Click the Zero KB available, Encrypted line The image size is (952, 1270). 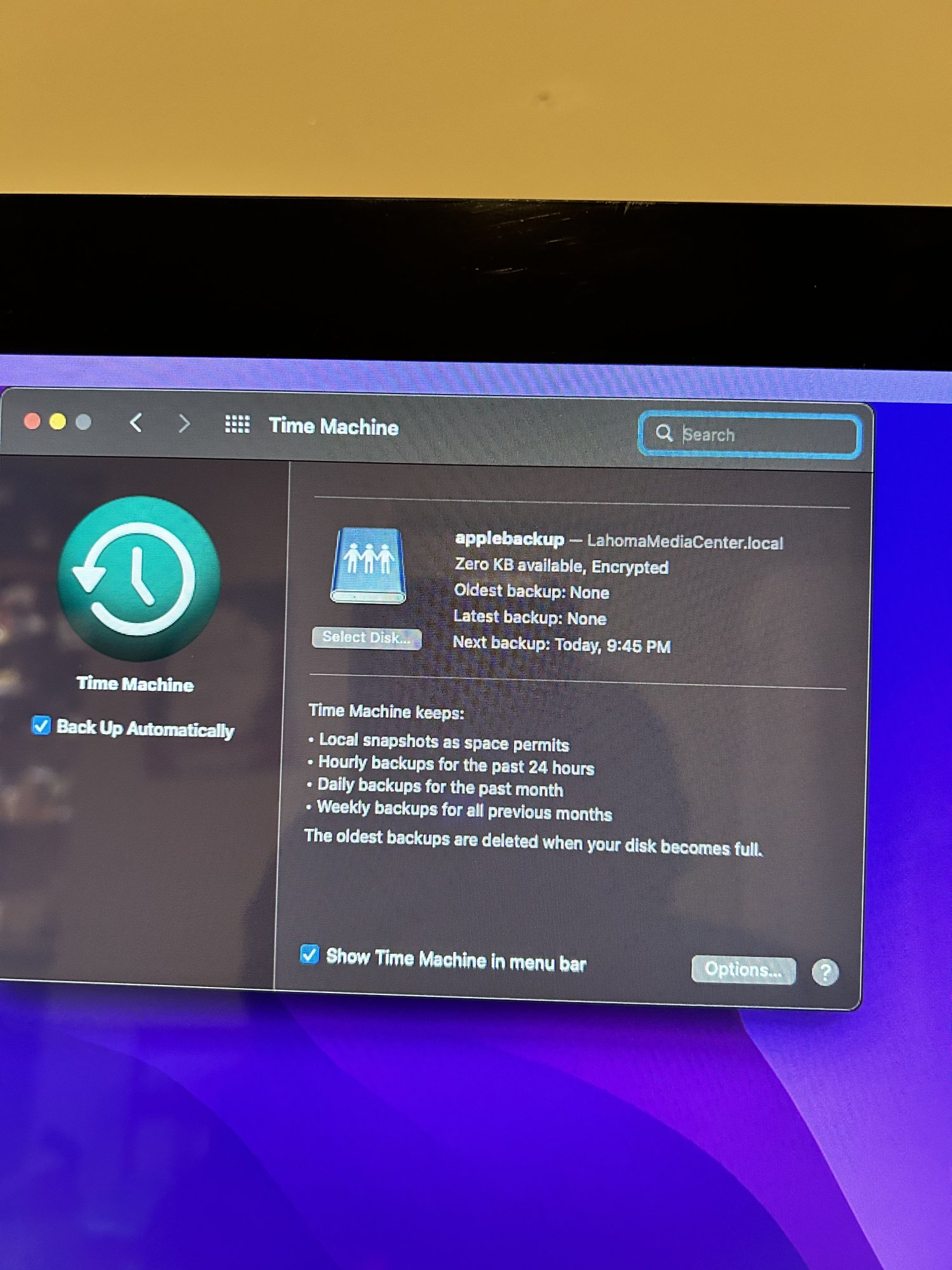pos(562,566)
